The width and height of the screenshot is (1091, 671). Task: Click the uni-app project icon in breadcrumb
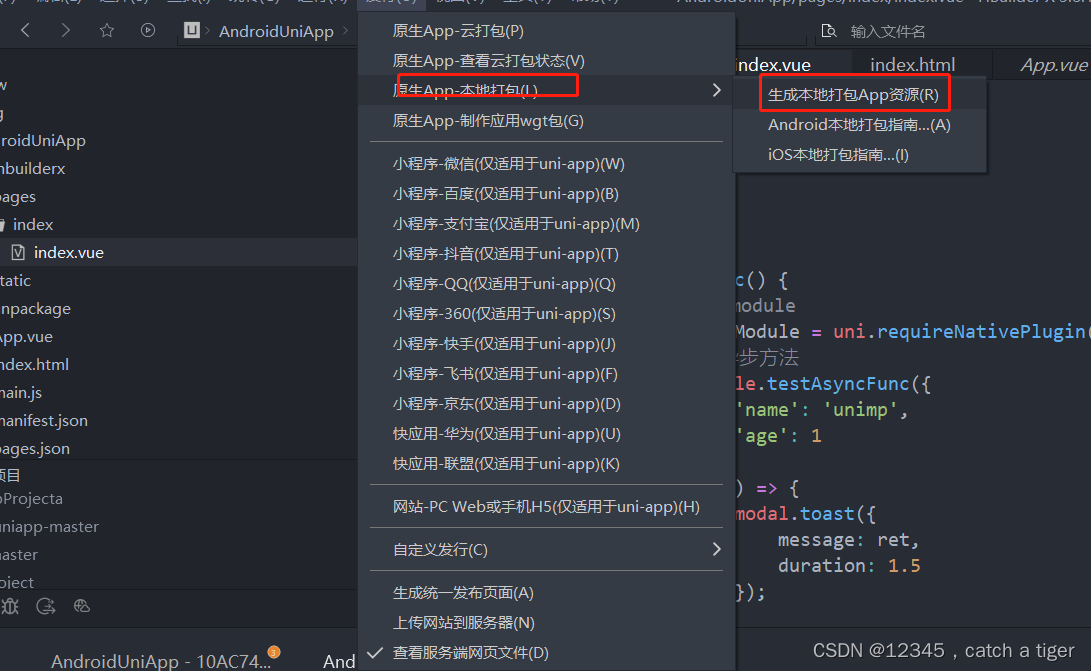[192, 30]
